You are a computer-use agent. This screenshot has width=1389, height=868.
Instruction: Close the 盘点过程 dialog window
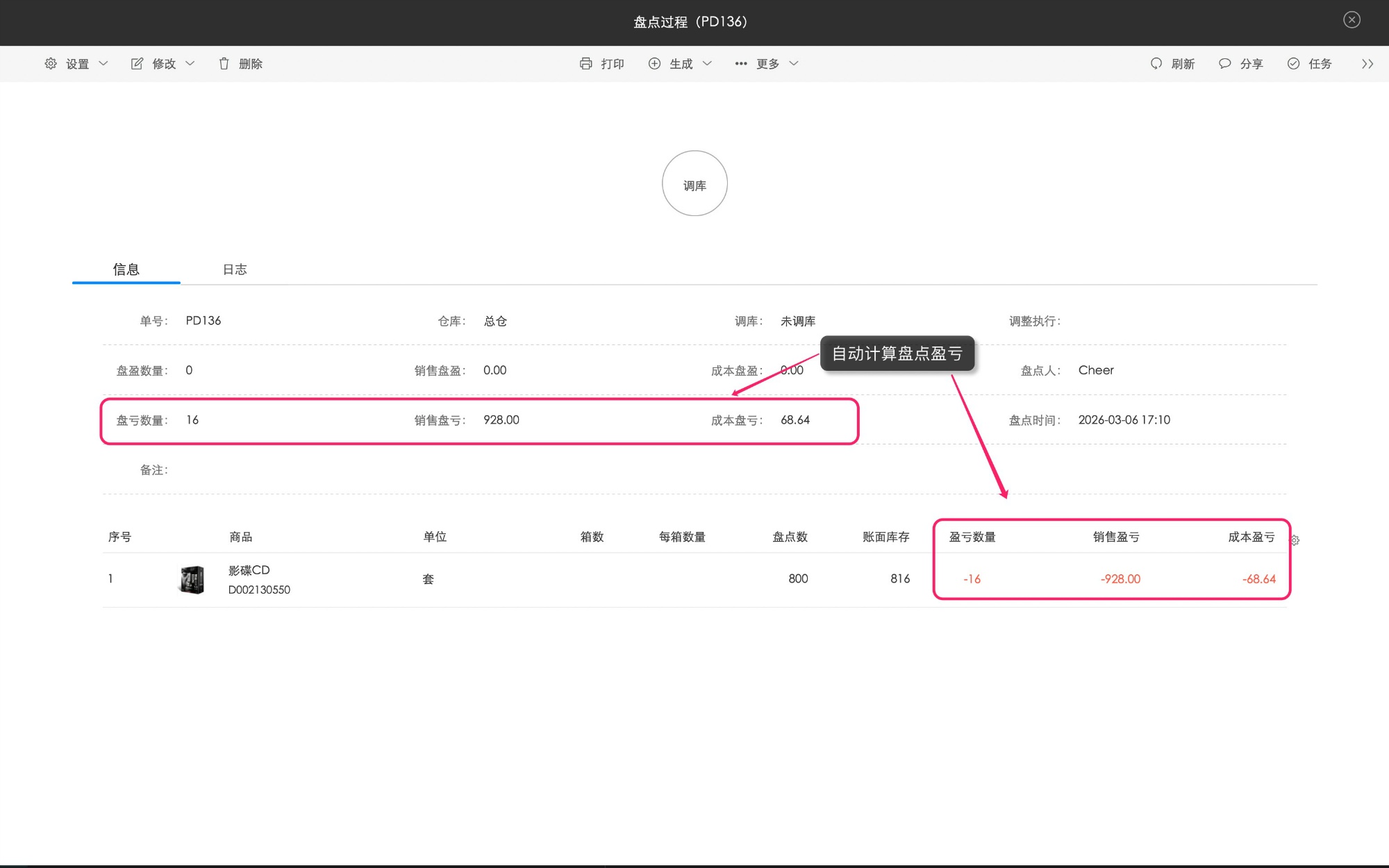click(1351, 20)
